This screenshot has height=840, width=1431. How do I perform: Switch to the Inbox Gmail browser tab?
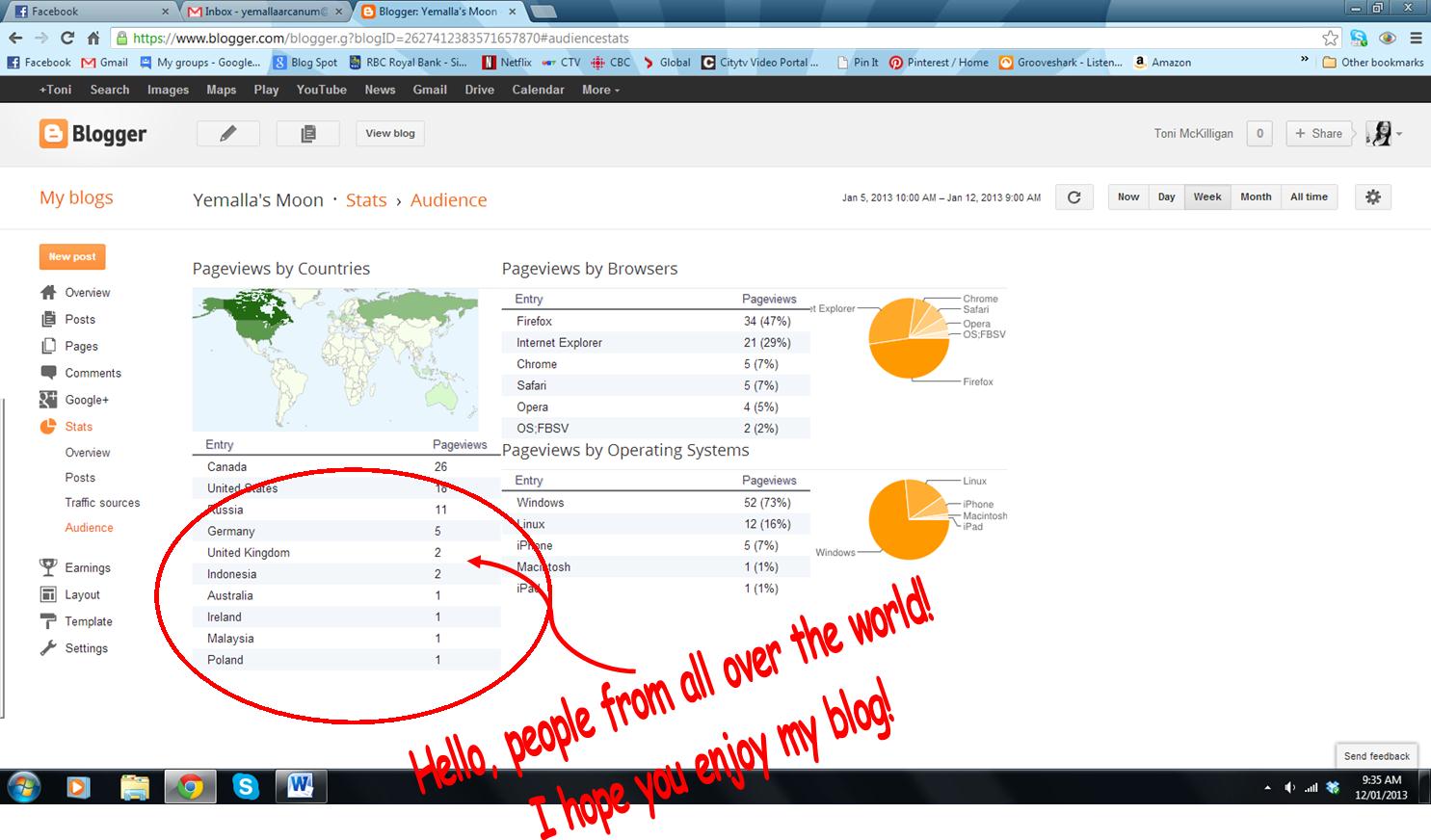coord(266,12)
